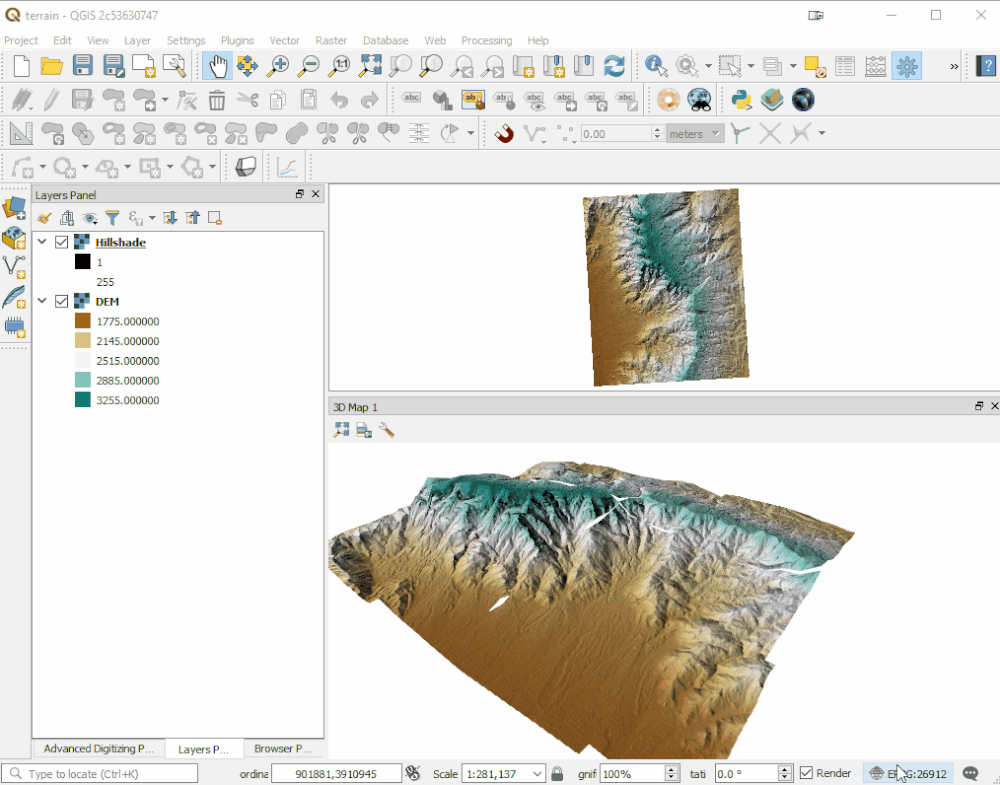
Task: Click the delete selected trash icon
Action: coord(217,100)
